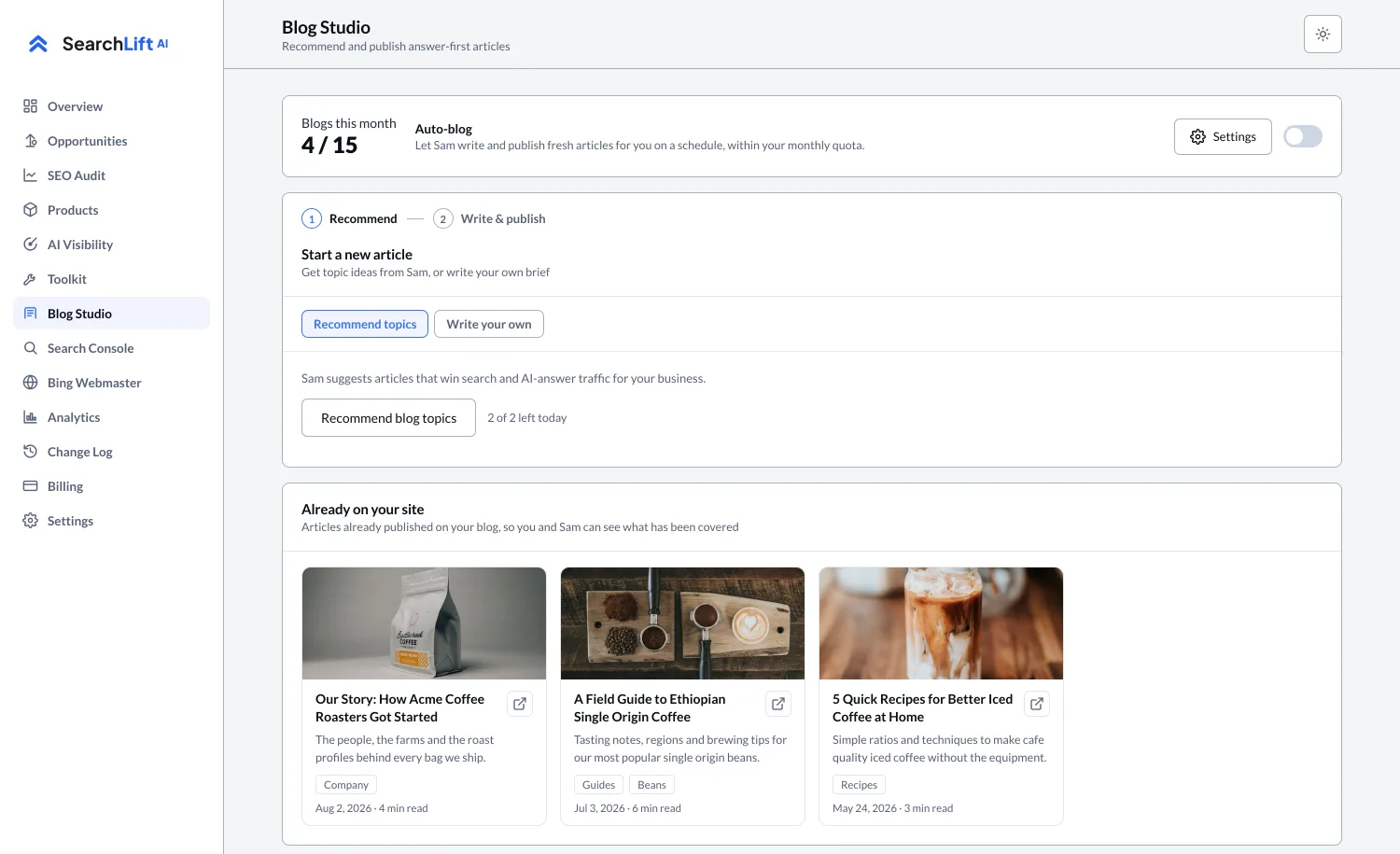
Task: Click the coffee bag article thumbnail
Action: pyautogui.click(x=424, y=623)
